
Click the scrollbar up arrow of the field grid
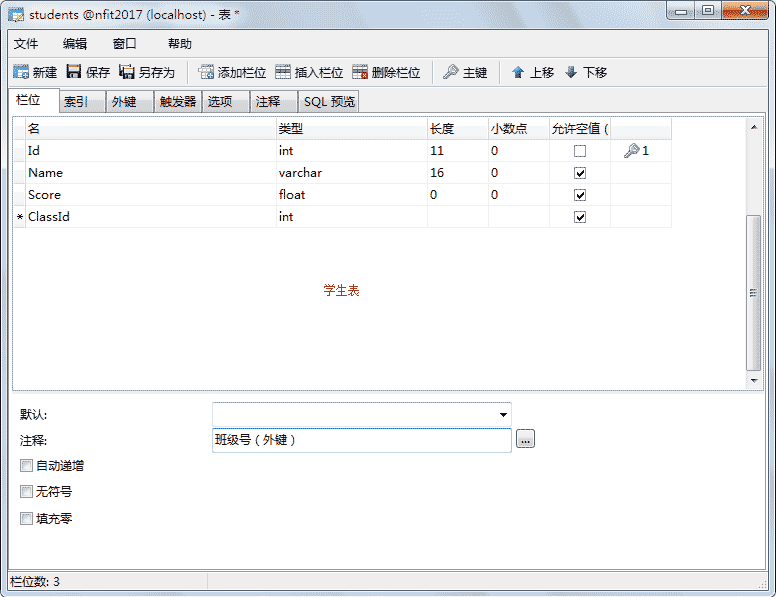point(754,127)
